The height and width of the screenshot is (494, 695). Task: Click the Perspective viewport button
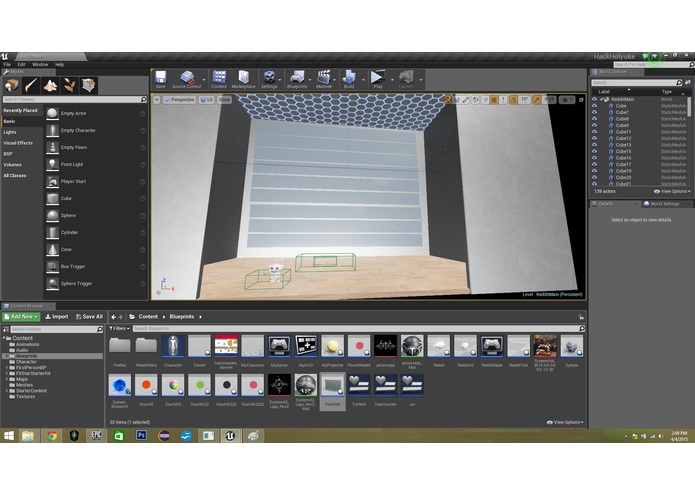pyautogui.click(x=180, y=100)
